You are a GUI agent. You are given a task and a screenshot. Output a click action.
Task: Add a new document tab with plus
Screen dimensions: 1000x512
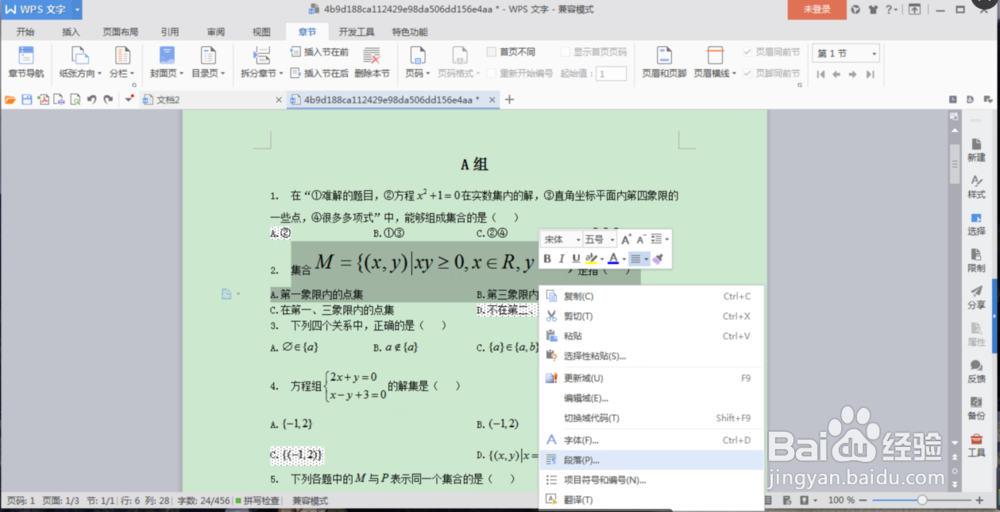510,99
